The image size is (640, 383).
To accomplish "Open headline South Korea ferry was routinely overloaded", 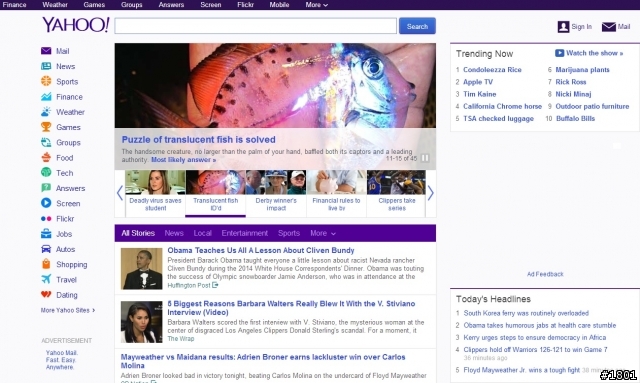I will click(526, 313).
